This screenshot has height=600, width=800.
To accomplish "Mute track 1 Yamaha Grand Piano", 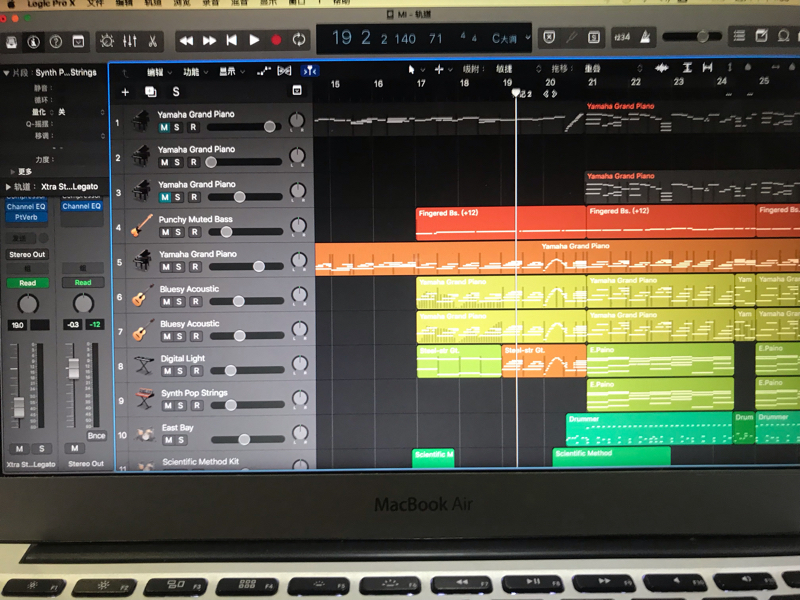I will 164,127.
